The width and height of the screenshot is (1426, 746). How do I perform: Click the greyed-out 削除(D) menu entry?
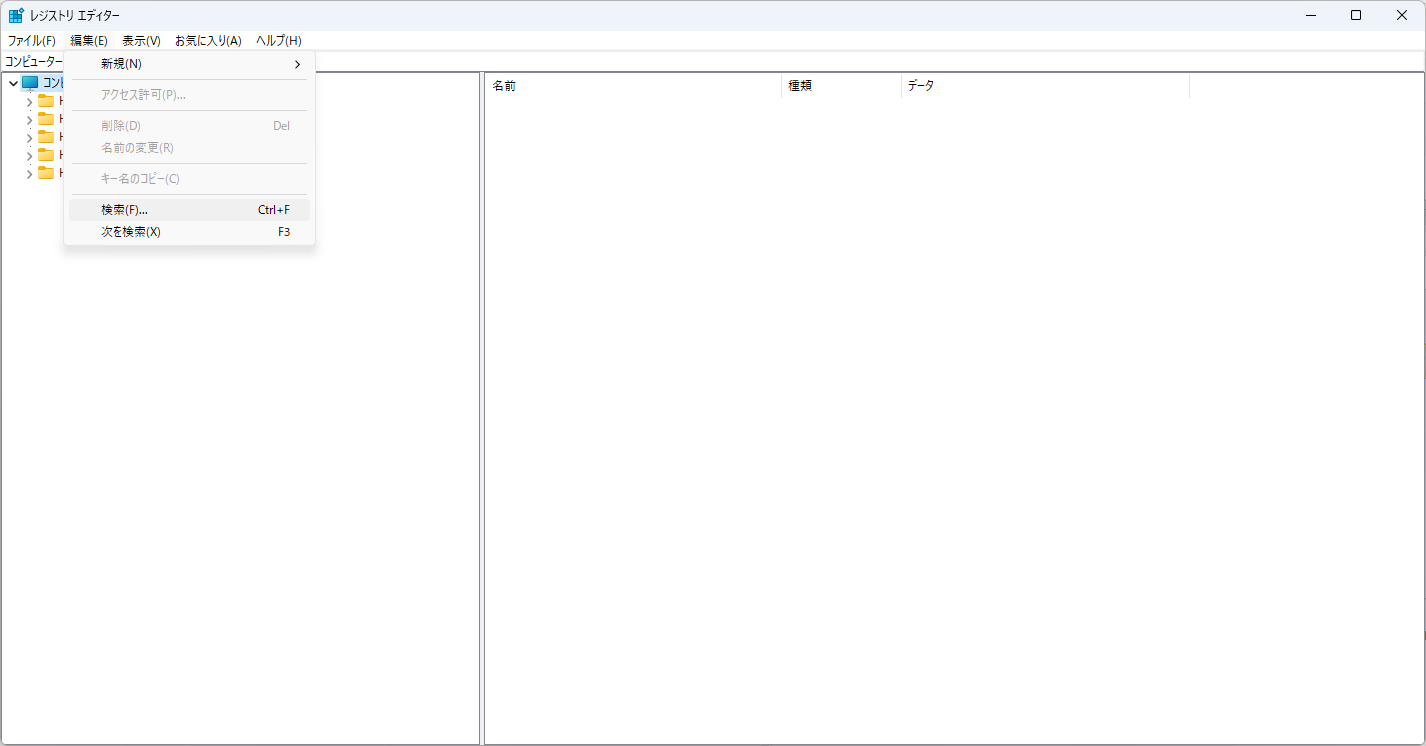coord(189,126)
